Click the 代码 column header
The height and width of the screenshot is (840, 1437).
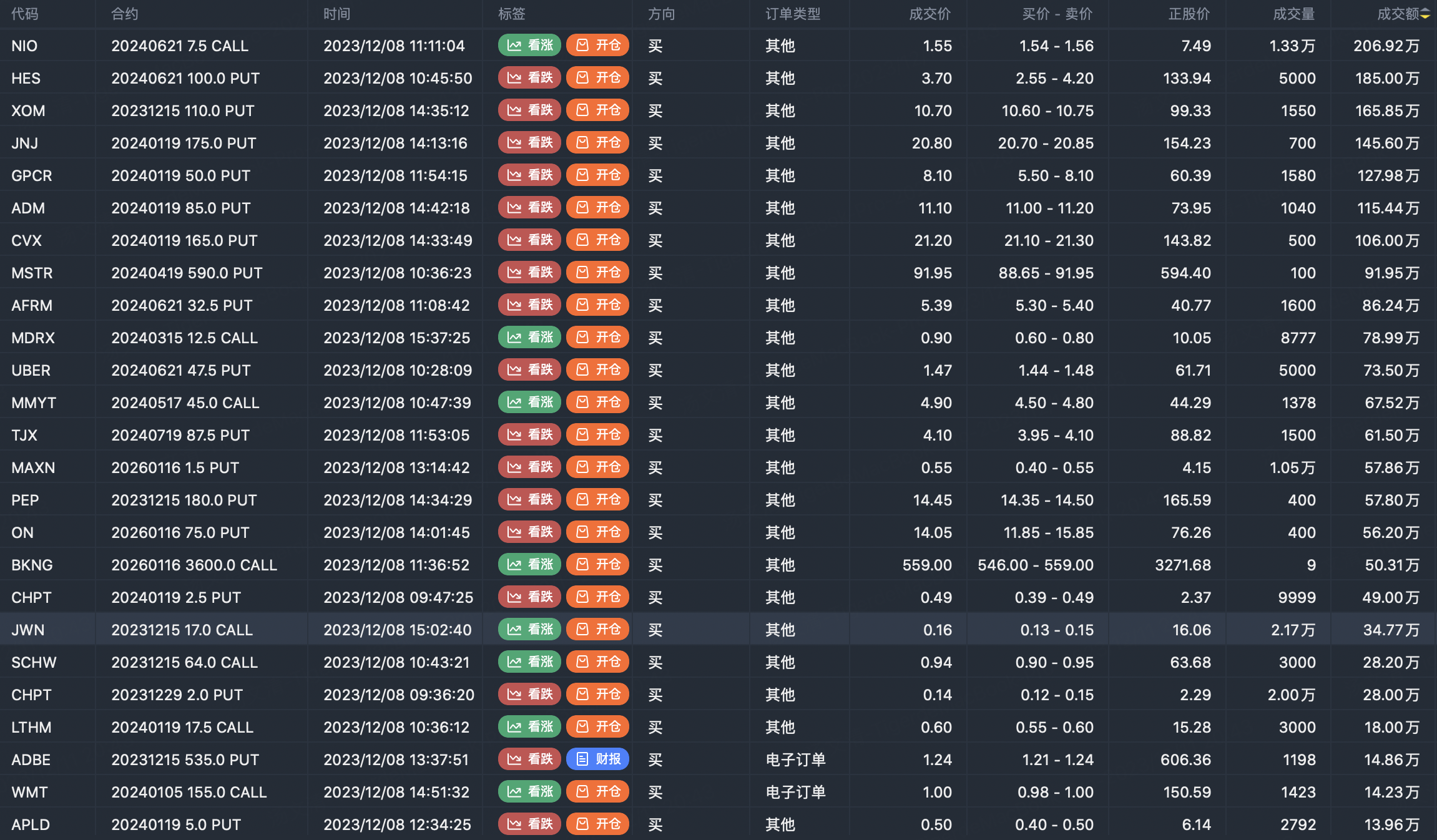(25, 14)
